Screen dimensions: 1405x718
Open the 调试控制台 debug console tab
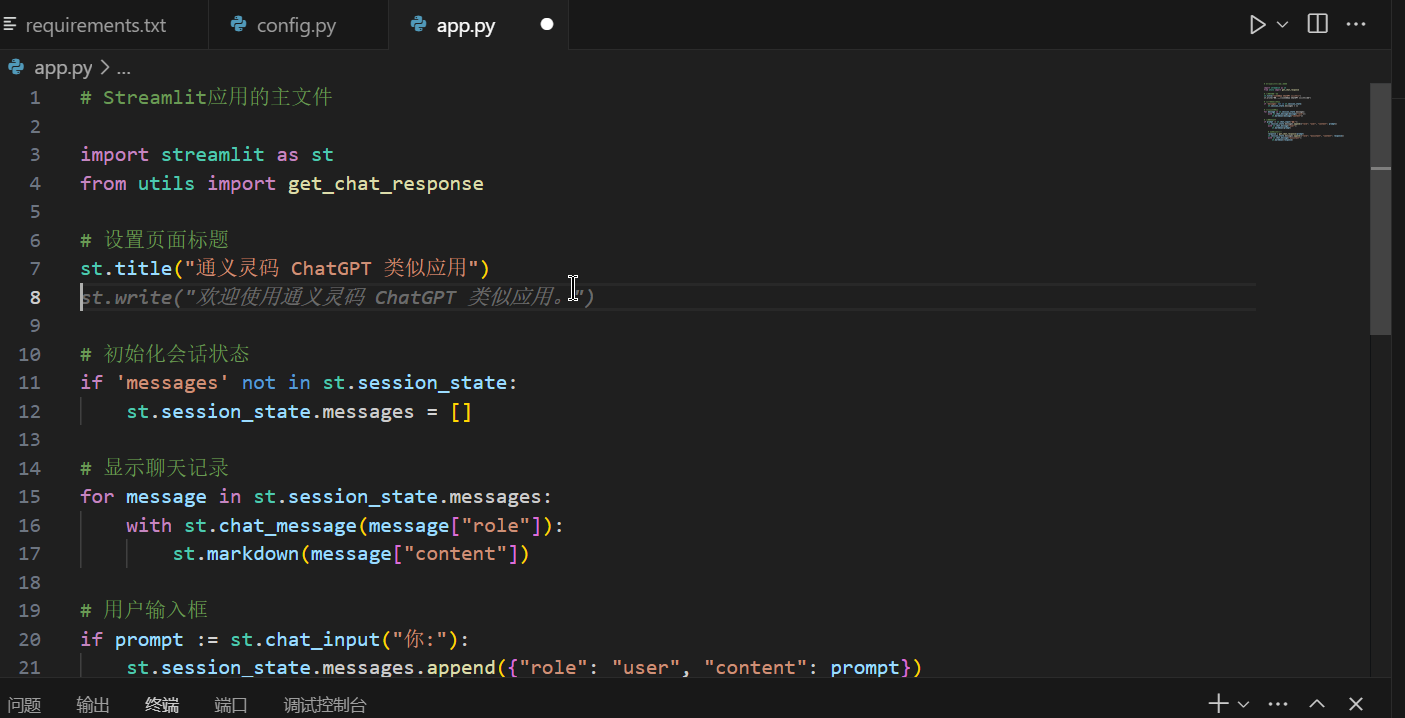(x=325, y=705)
